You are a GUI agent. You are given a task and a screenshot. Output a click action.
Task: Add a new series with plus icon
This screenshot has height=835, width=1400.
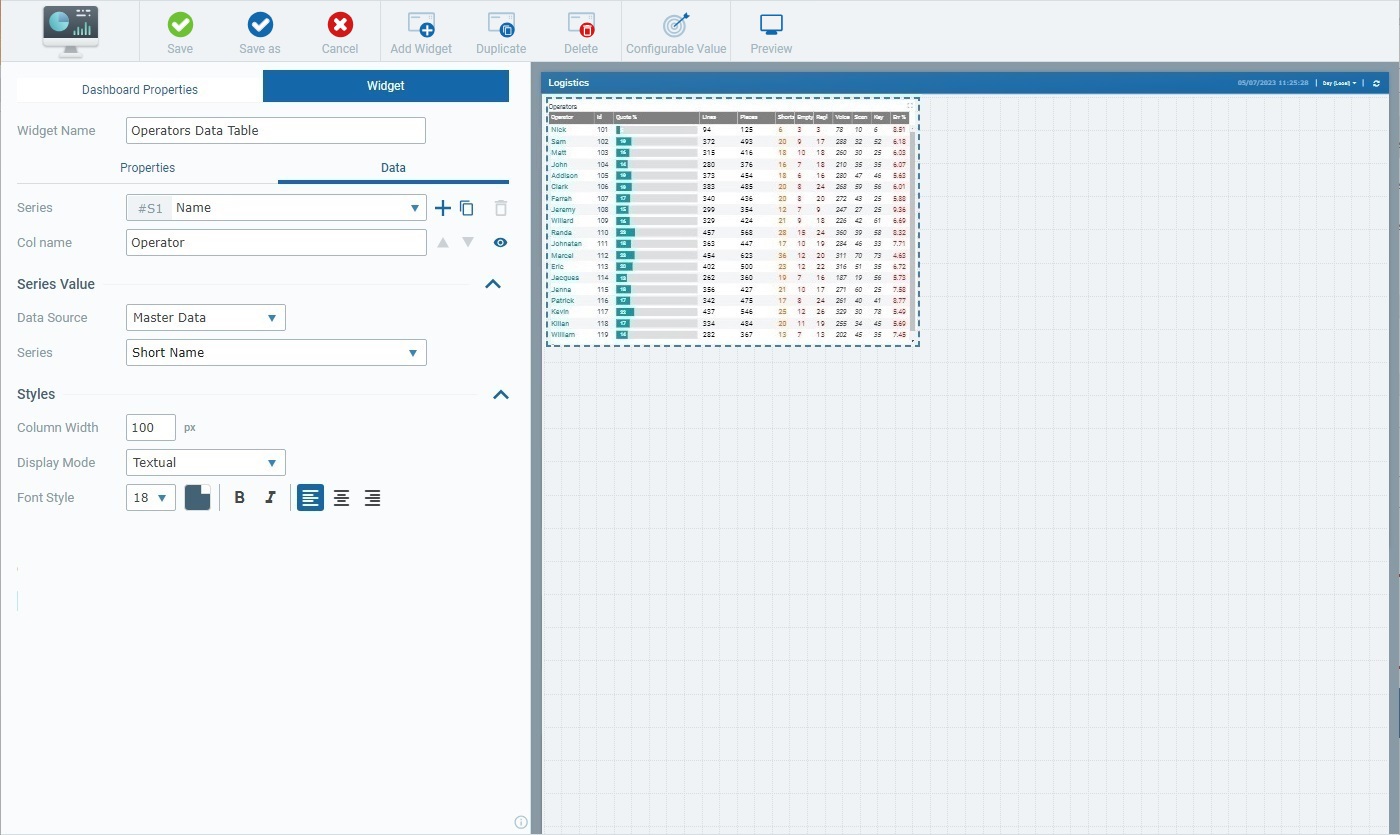[x=443, y=208]
